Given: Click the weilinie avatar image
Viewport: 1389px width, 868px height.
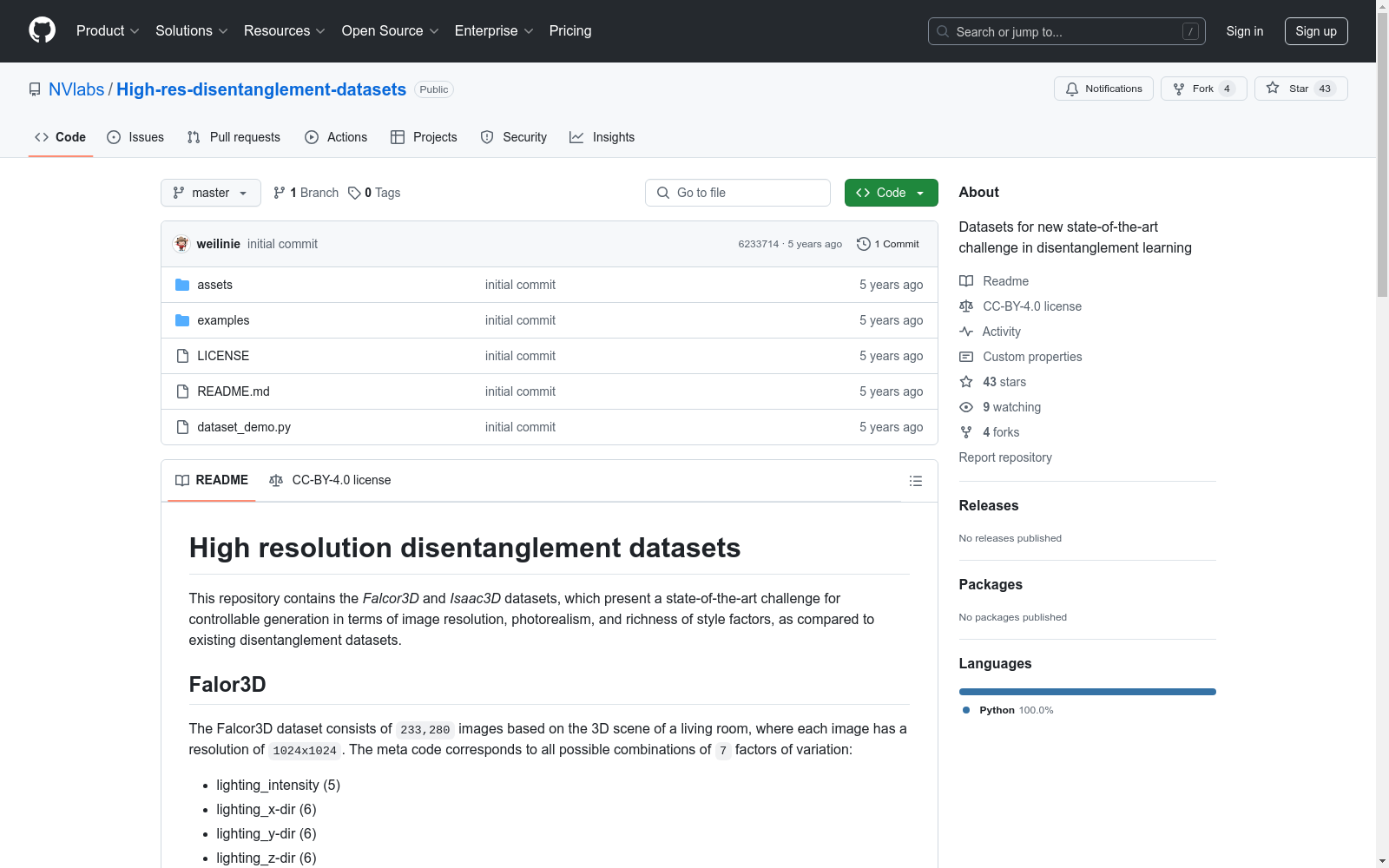Looking at the screenshot, I should pos(181,244).
